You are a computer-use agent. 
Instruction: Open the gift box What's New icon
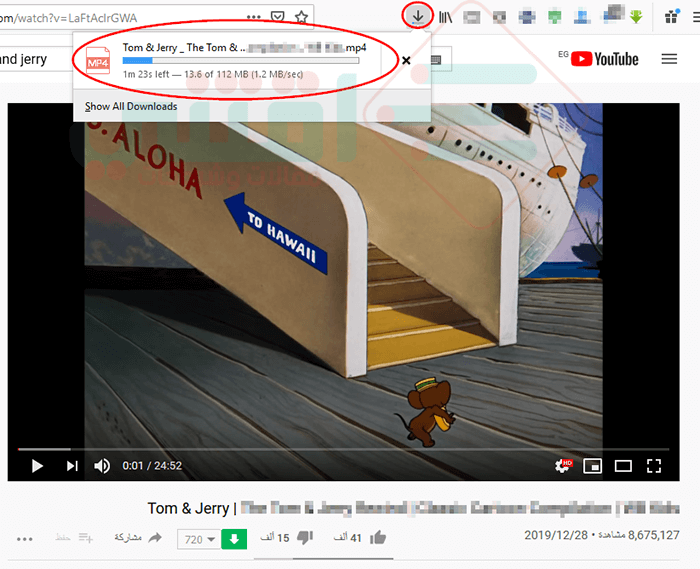coord(671,17)
